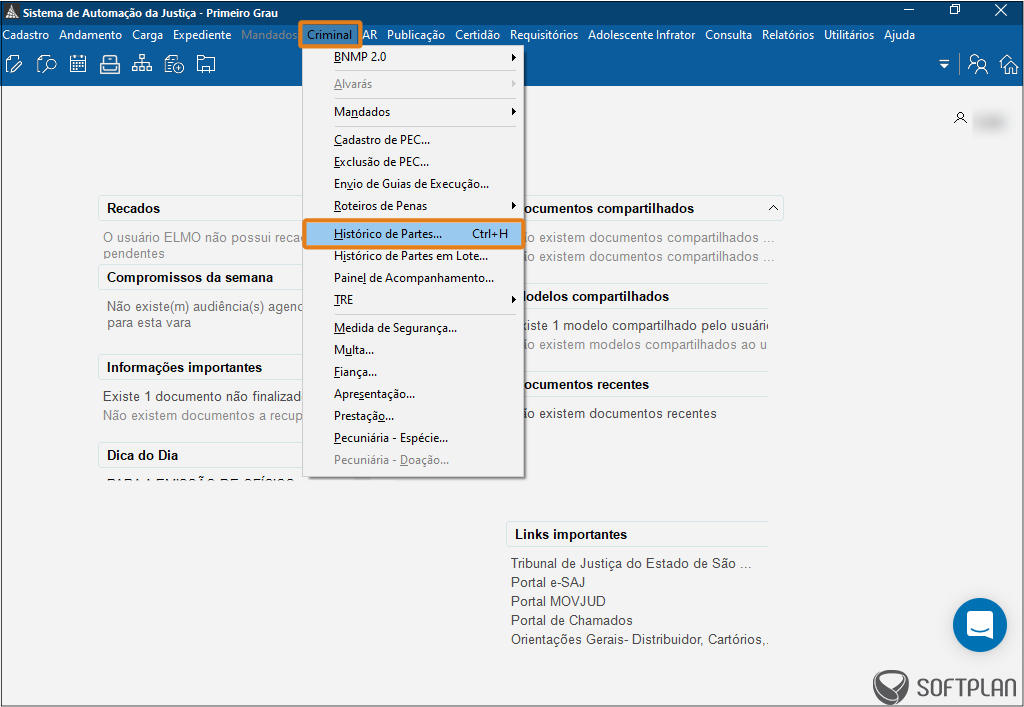Screen dimensions: 1024x707
Task: Open the Utilitários menu
Action: (x=849, y=35)
